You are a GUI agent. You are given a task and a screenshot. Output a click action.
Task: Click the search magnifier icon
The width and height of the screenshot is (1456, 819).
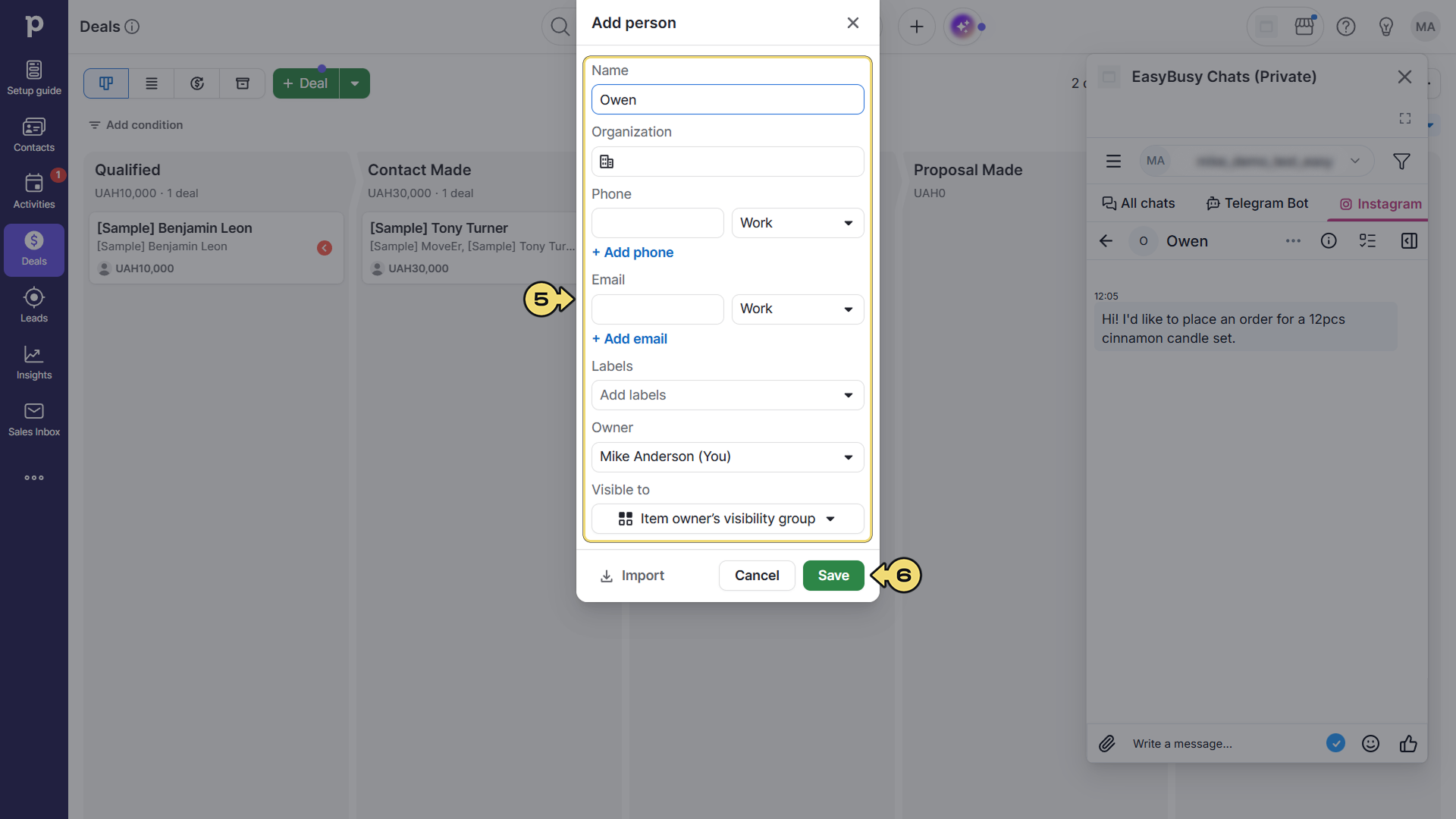[x=560, y=27]
